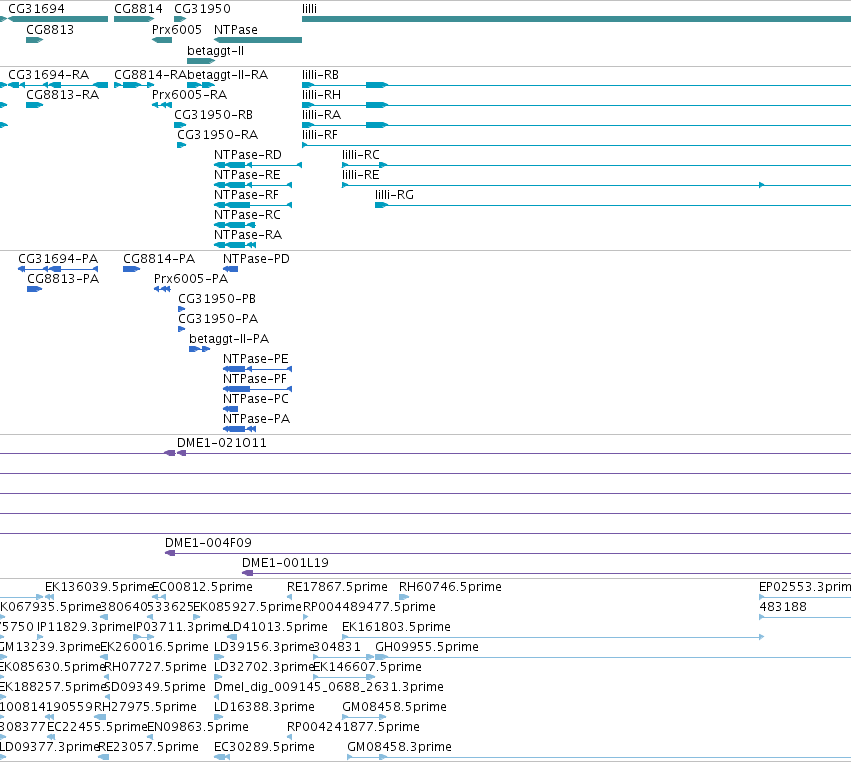Click the CG31694-PA protein label
The height and width of the screenshot is (762, 851).
pyautogui.click(x=58, y=259)
